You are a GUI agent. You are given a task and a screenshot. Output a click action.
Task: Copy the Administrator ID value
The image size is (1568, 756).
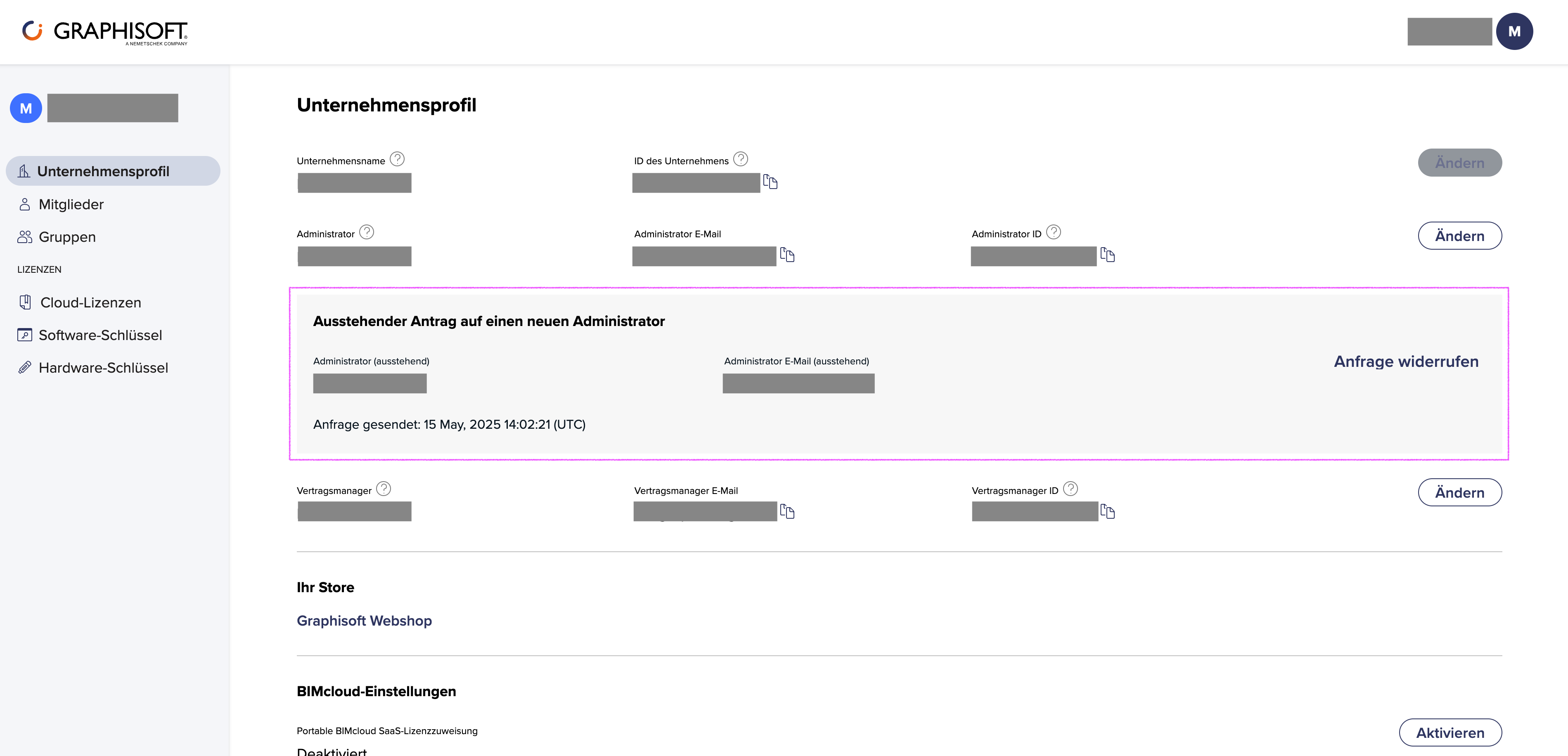(x=1108, y=255)
